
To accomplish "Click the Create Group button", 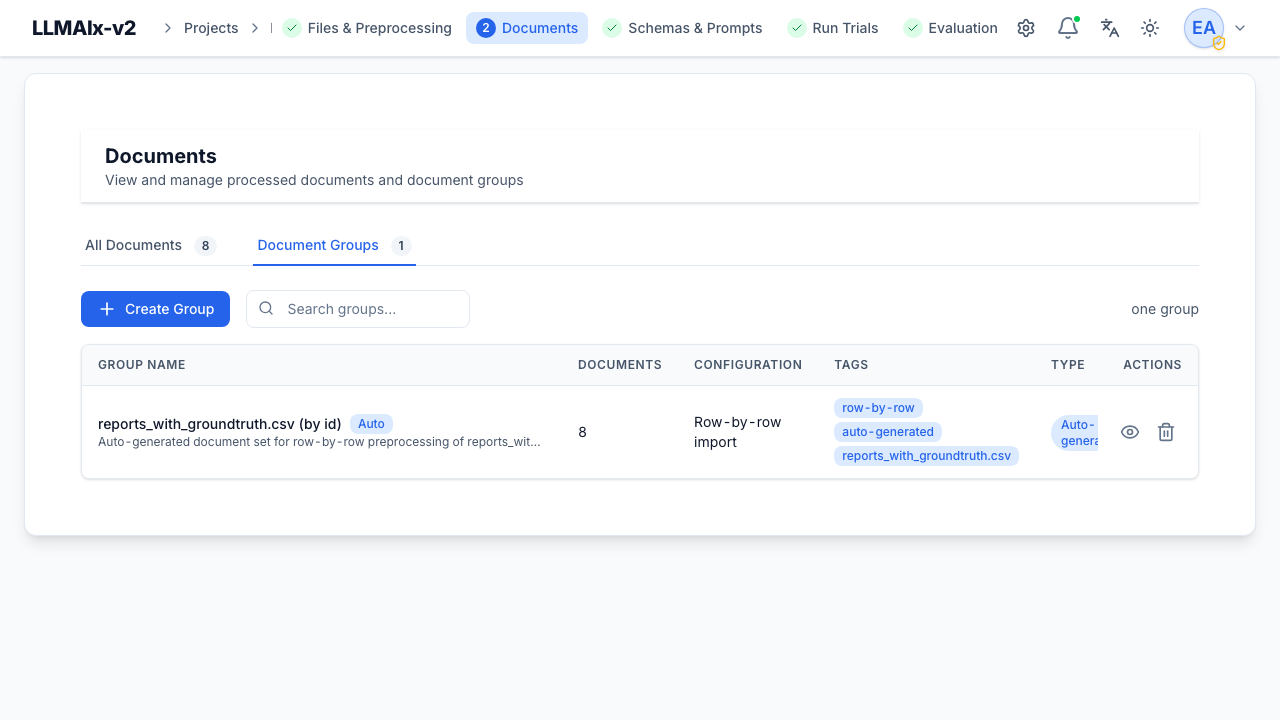I will tap(155, 309).
